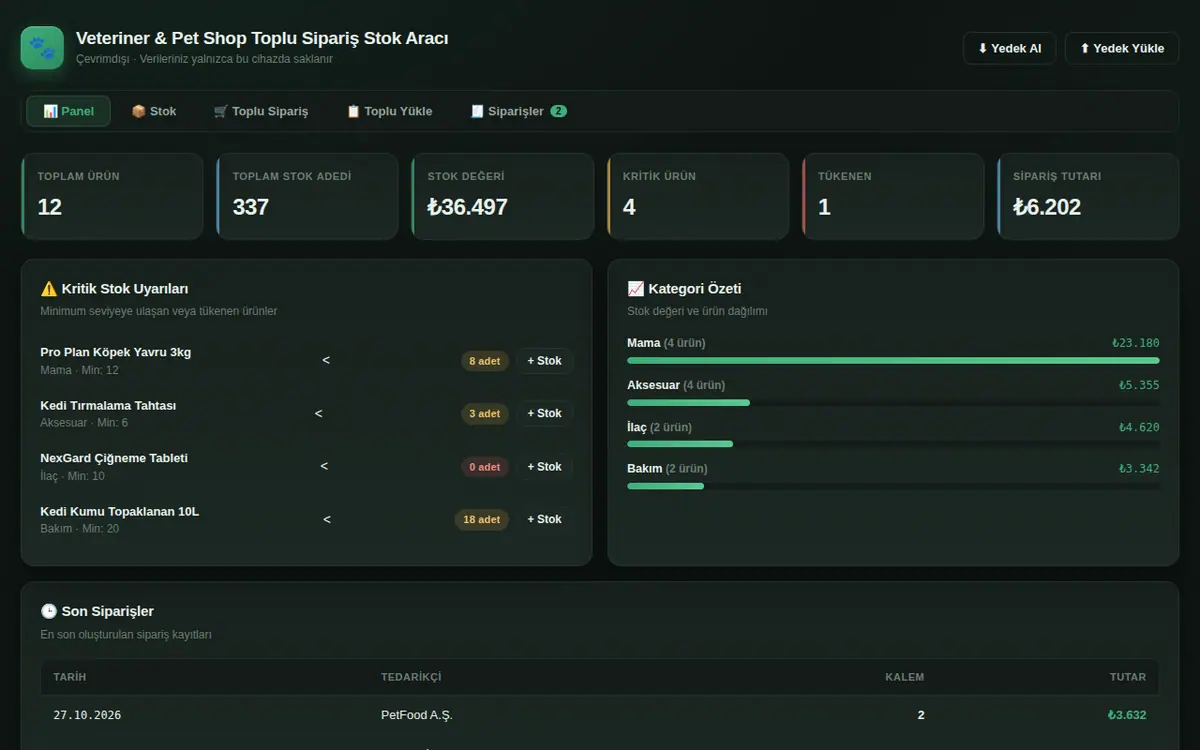The width and height of the screenshot is (1200, 750).
Task: Click the TEDARİKÇİ column header
Action: coord(411,677)
